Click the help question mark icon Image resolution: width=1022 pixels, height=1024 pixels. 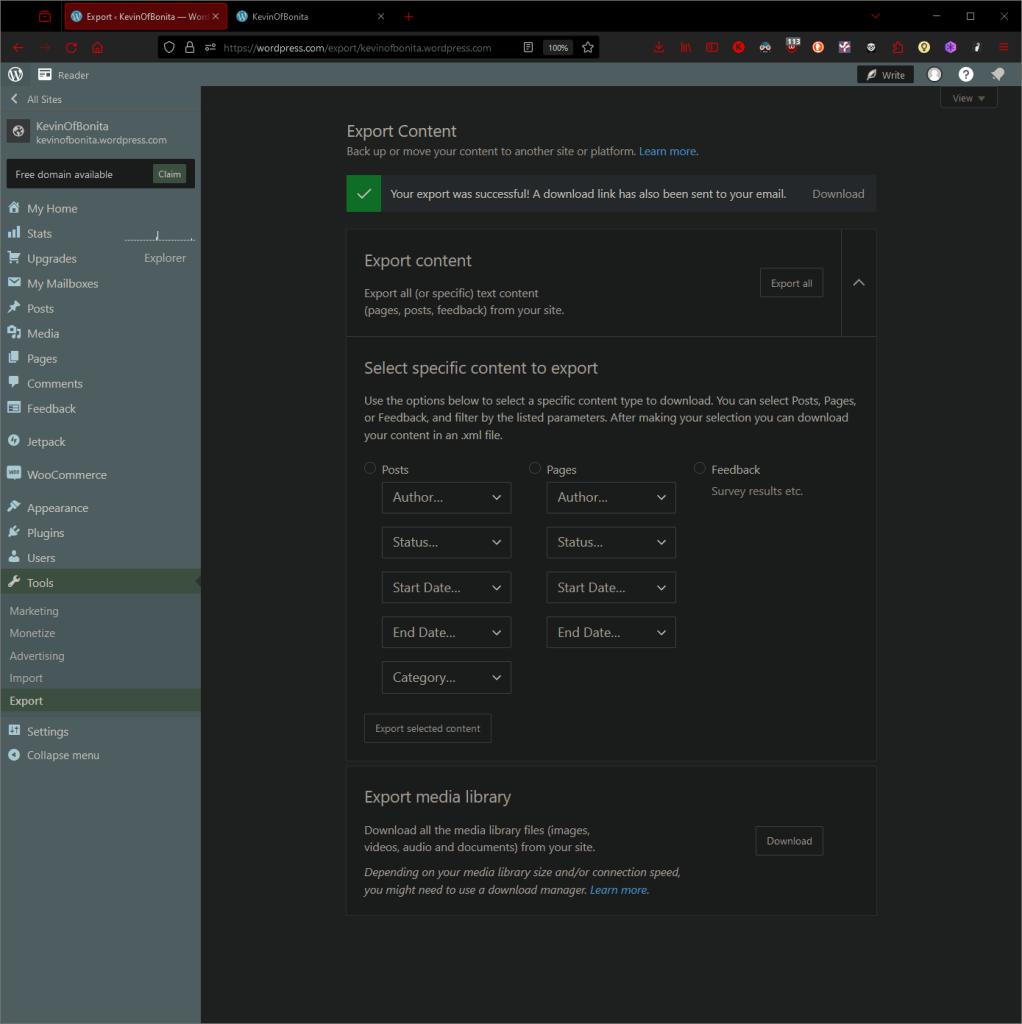point(965,75)
